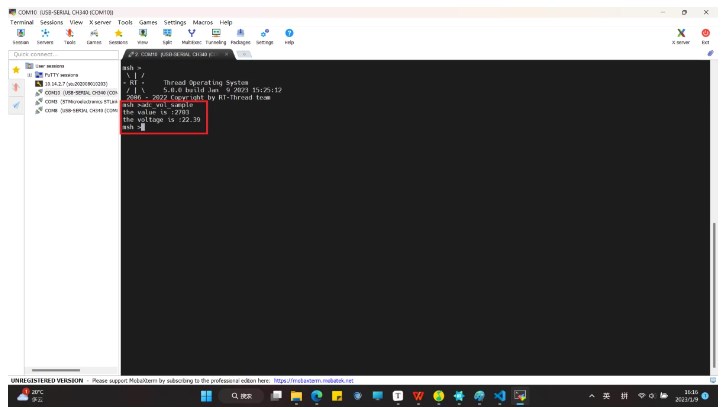Open the WPS red W taskbar icon
The width and height of the screenshot is (726, 409).
point(418,396)
